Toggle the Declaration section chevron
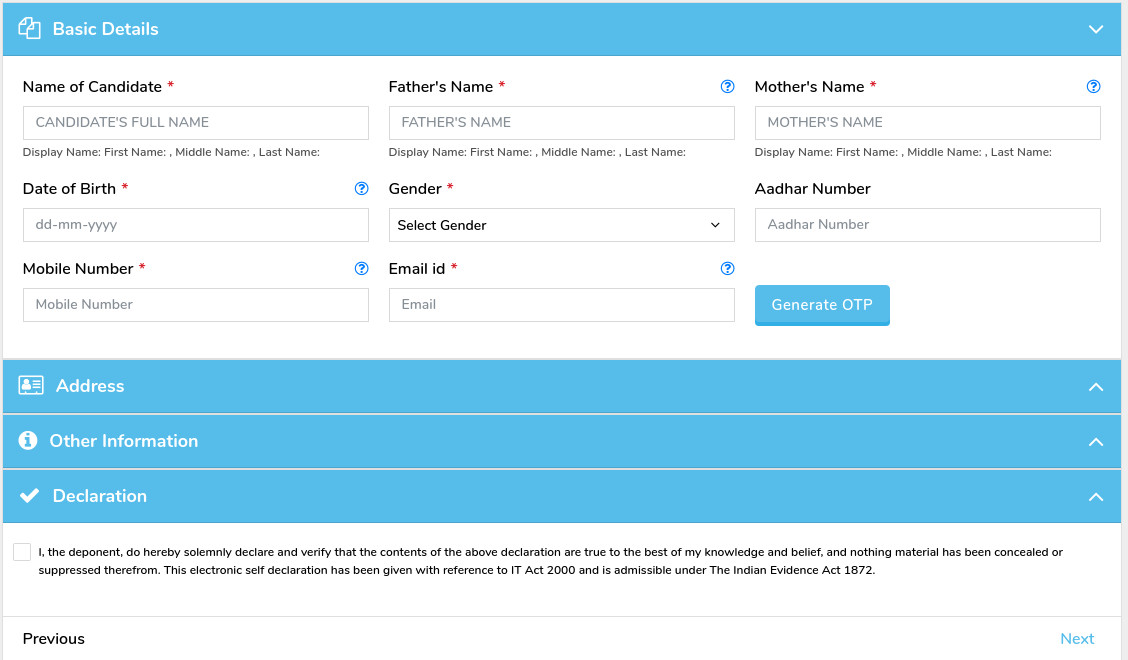Image resolution: width=1128 pixels, height=660 pixels. (1095, 497)
